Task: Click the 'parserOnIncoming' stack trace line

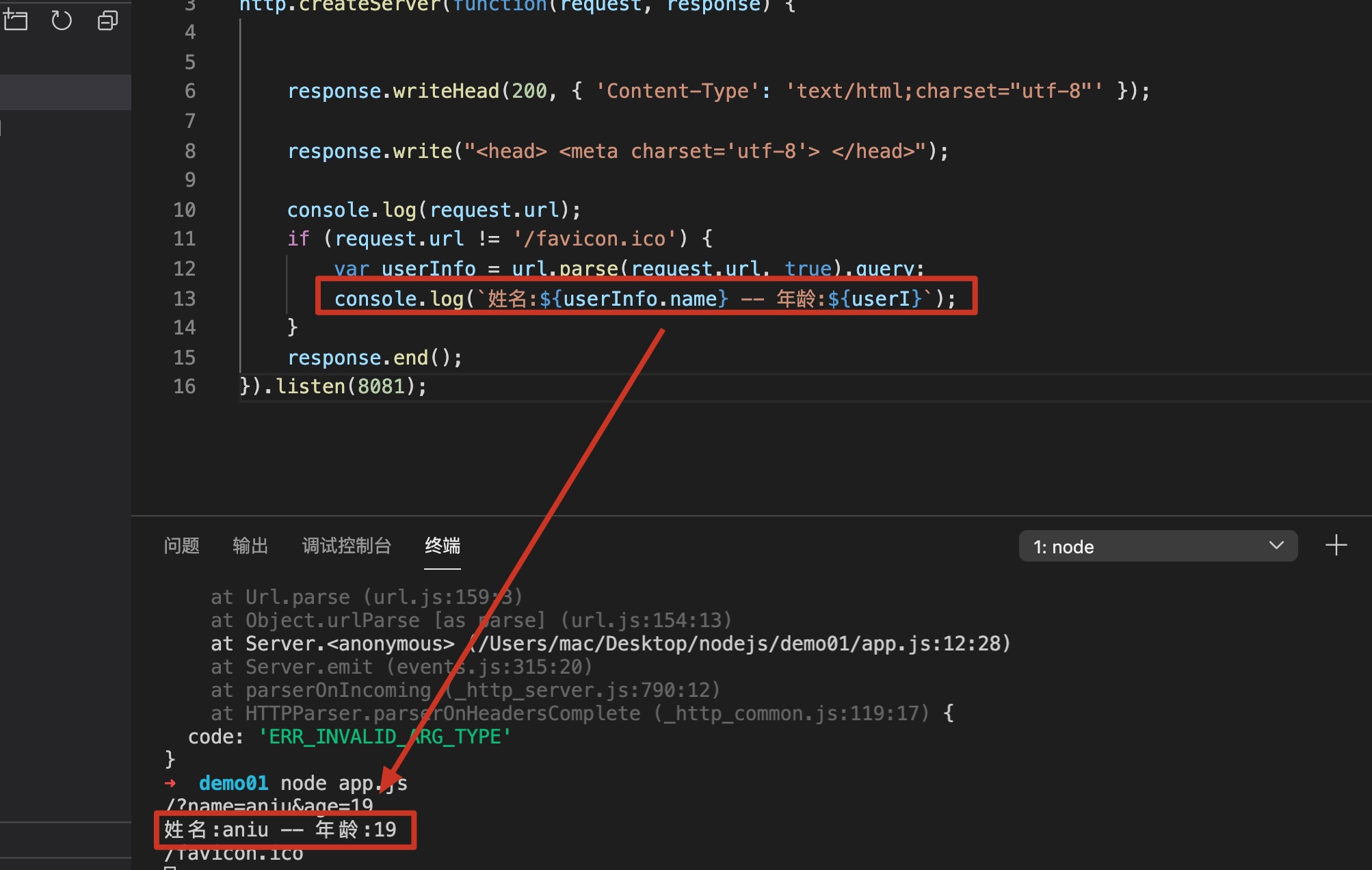Action: pyautogui.click(x=465, y=690)
